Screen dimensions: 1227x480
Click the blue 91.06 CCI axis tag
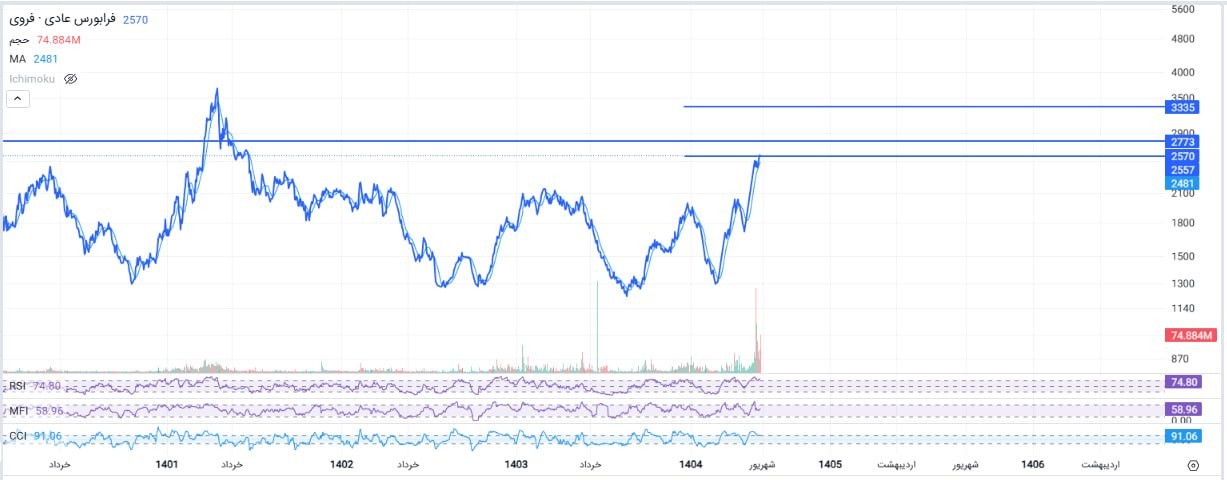point(1183,436)
